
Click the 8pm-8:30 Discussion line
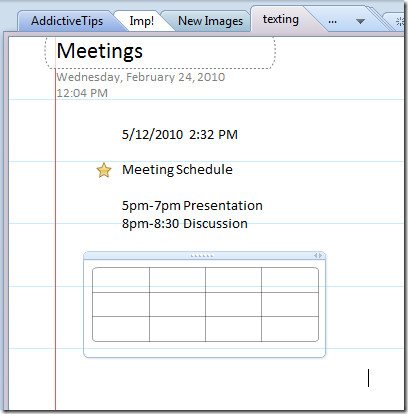click(x=185, y=224)
